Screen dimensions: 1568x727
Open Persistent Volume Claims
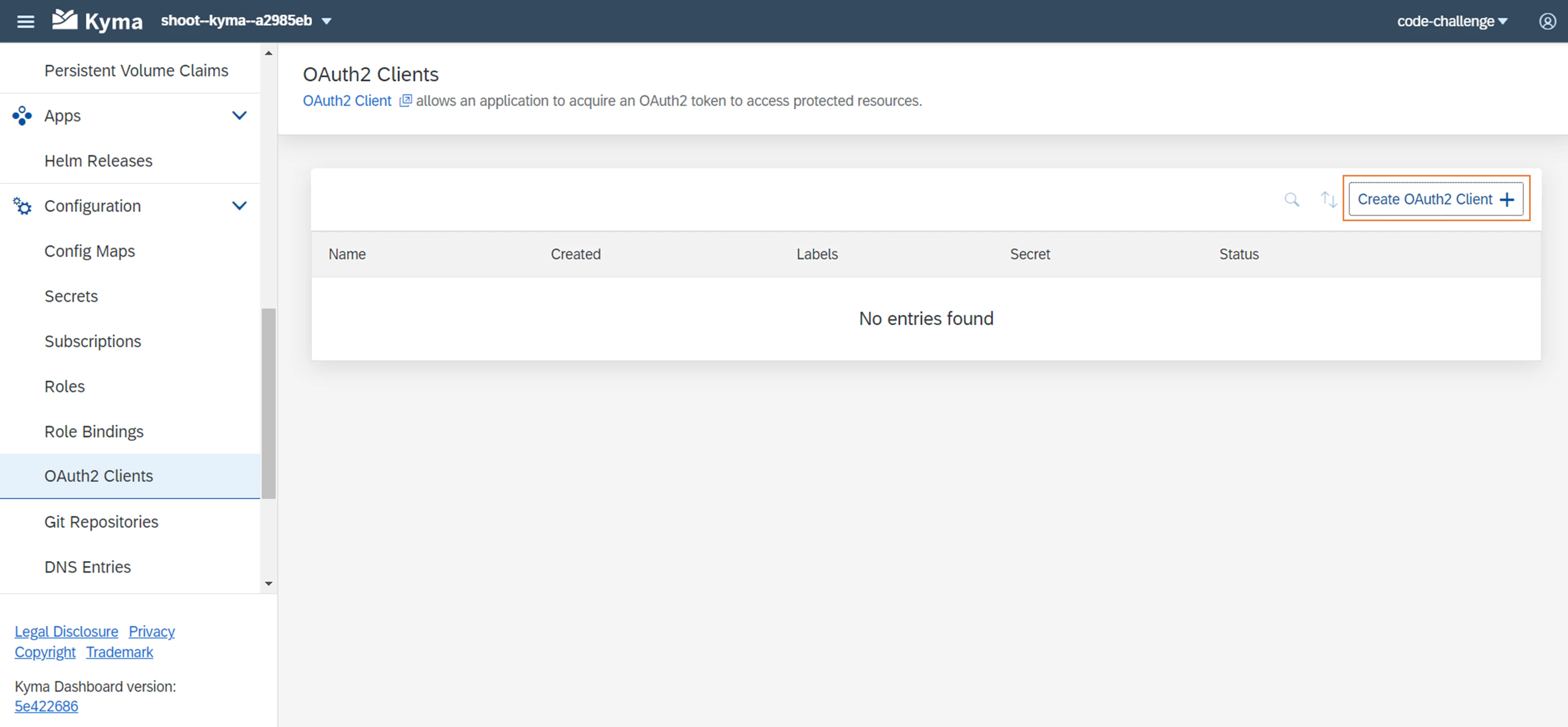pos(137,70)
